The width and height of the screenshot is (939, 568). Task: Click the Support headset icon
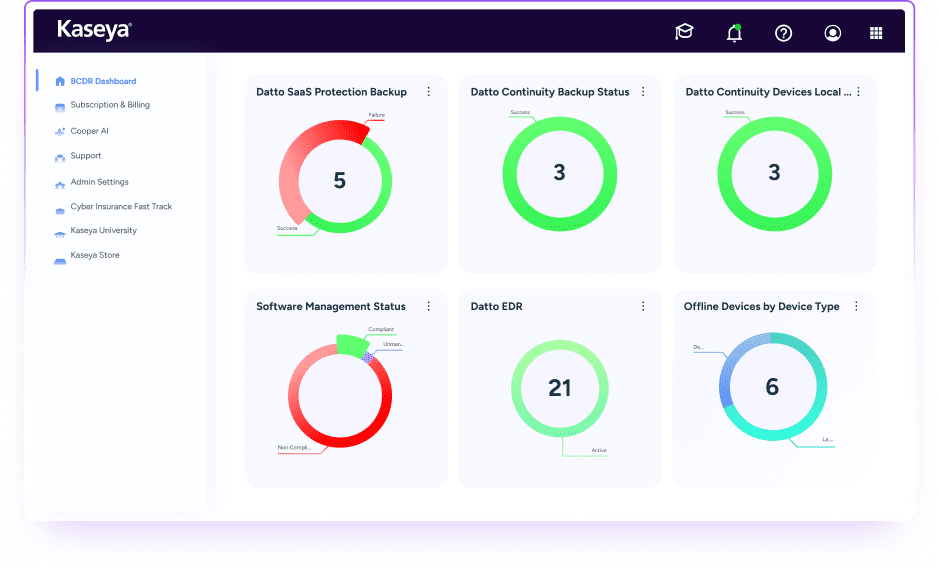60,158
